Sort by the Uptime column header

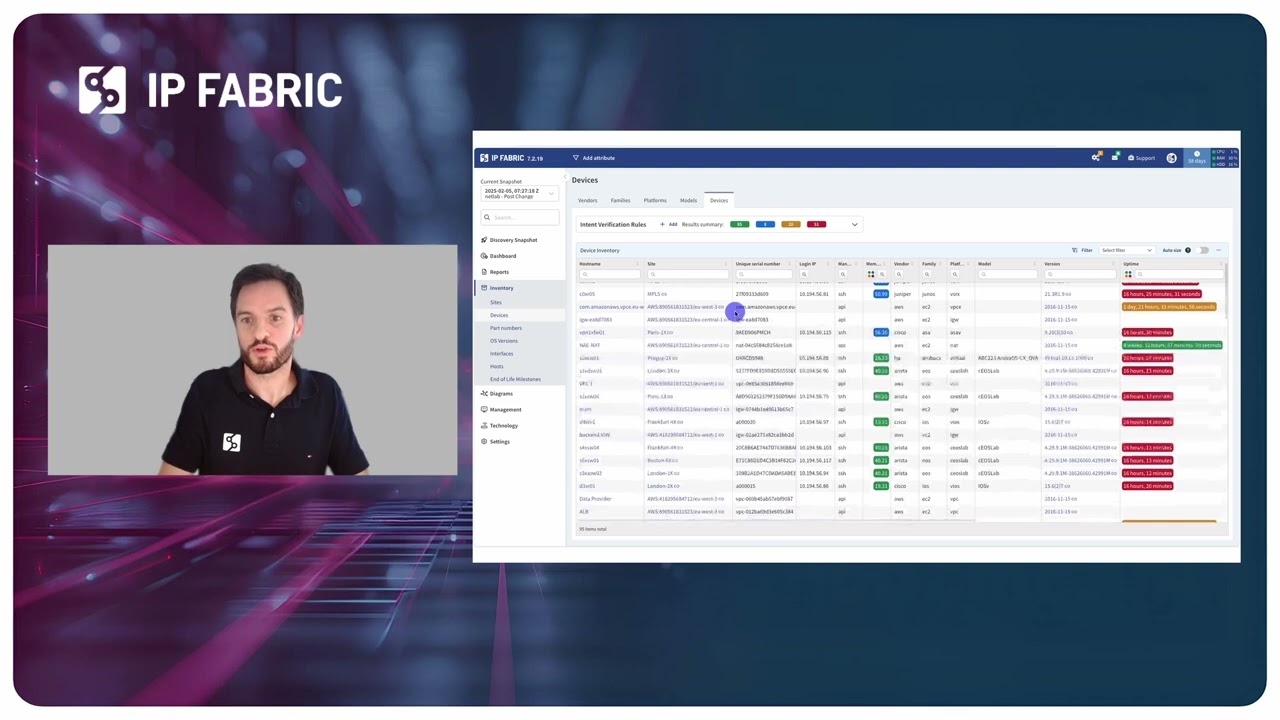tap(1131, 264)
